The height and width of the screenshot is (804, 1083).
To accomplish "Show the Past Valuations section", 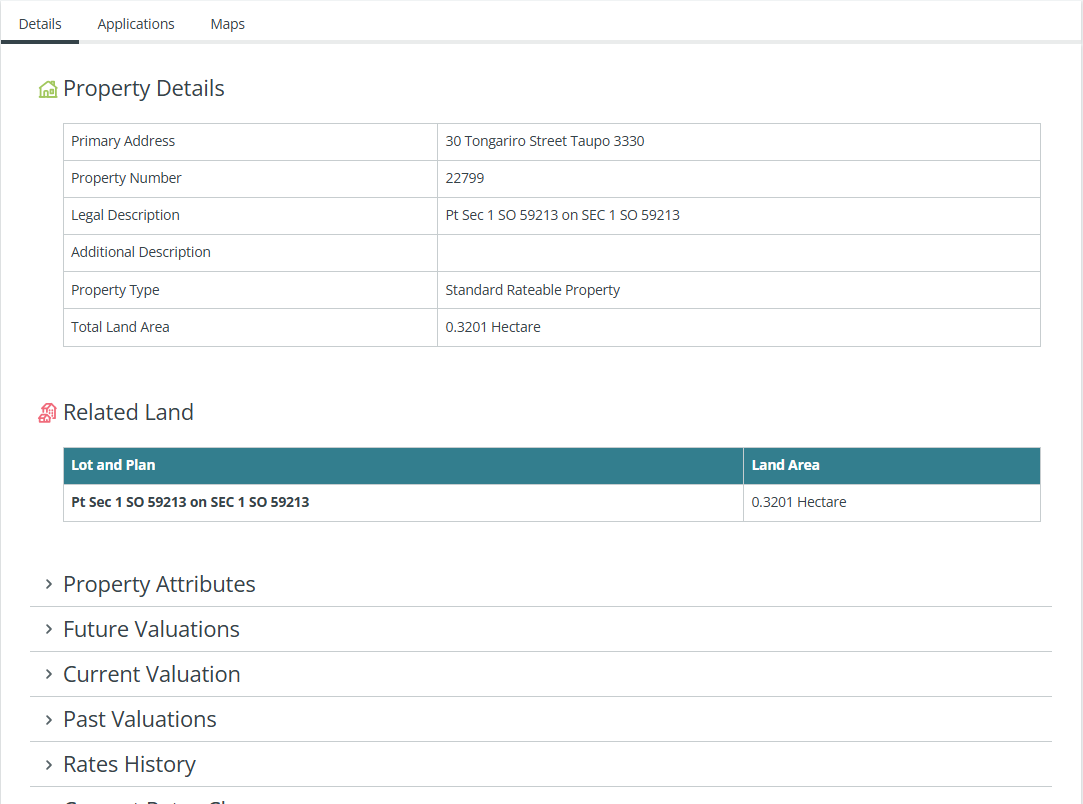I will pos(139,719).
